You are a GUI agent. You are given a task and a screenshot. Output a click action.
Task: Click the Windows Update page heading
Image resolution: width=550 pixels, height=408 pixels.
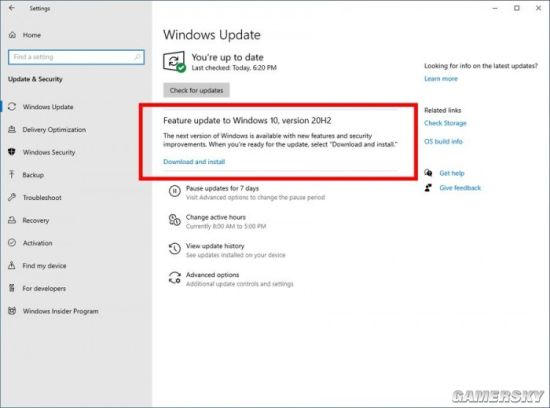pos(212,35)
